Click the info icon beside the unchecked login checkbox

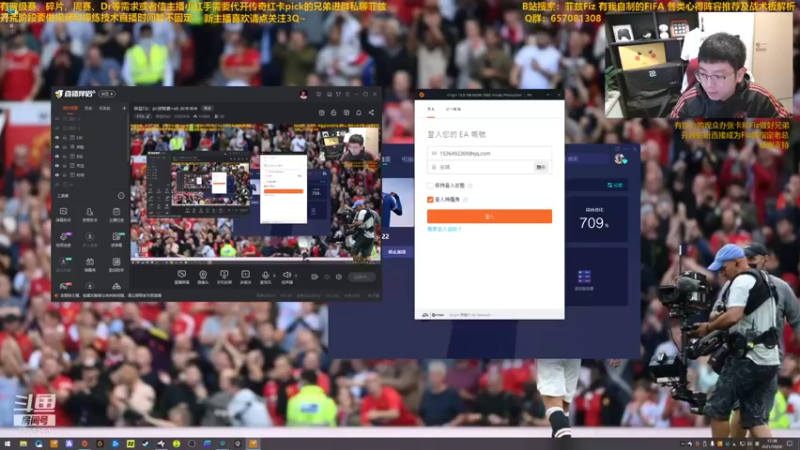click(470, 186)
